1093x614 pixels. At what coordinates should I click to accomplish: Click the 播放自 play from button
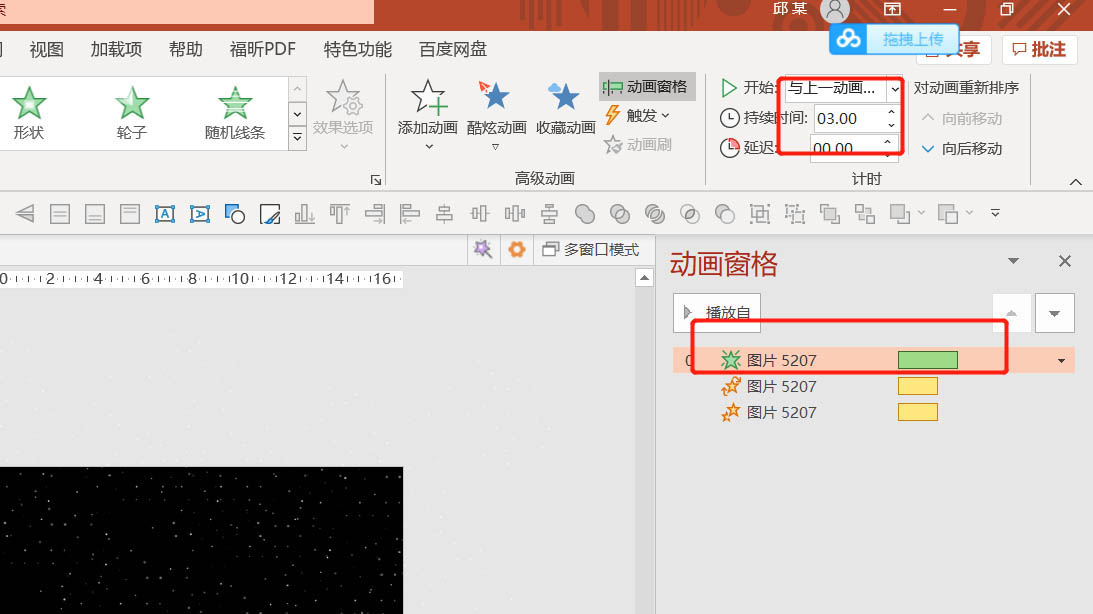pos(717,313)
